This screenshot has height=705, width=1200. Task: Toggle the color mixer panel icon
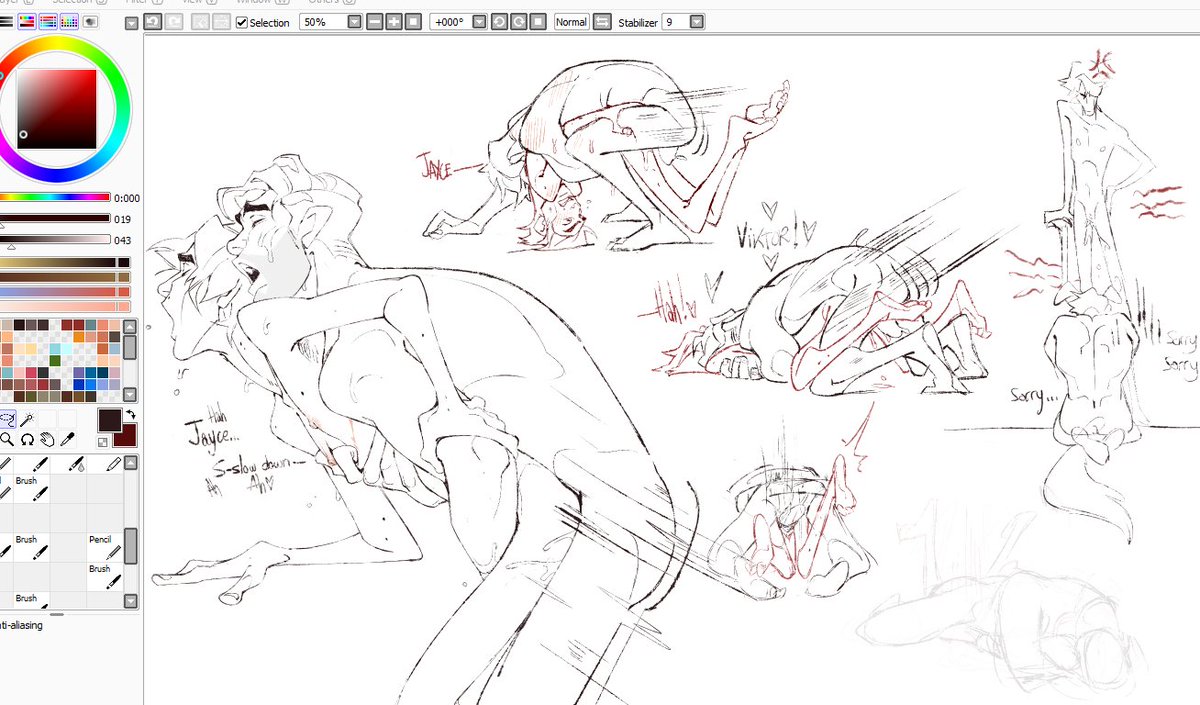[49, 21]
